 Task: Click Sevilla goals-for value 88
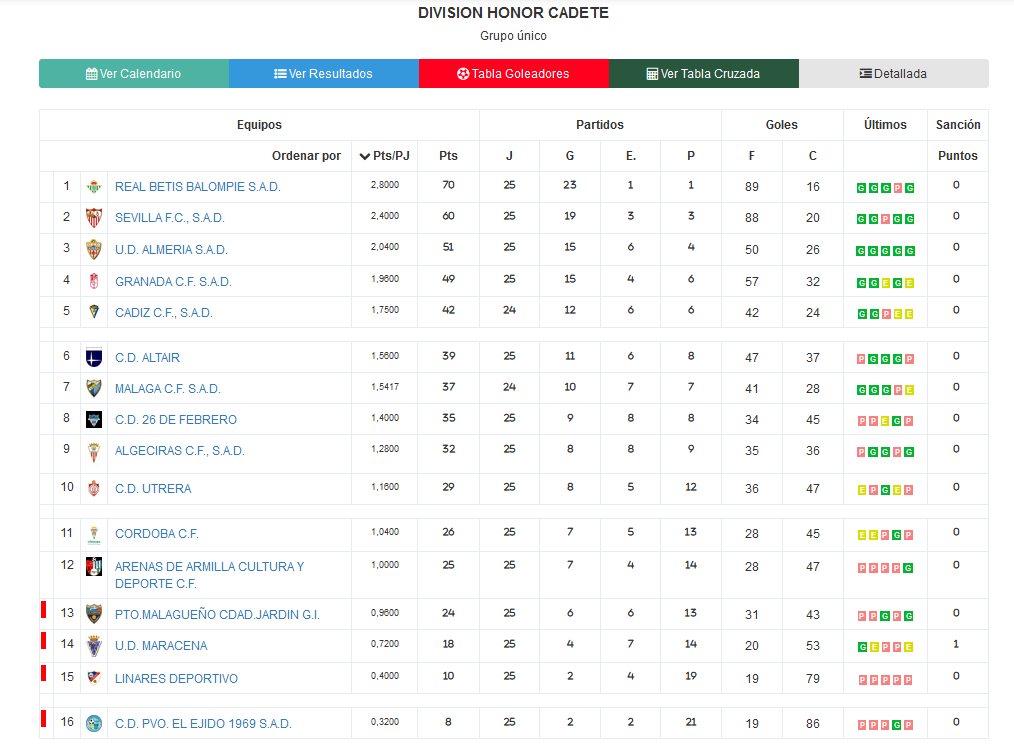click(751, 218)
